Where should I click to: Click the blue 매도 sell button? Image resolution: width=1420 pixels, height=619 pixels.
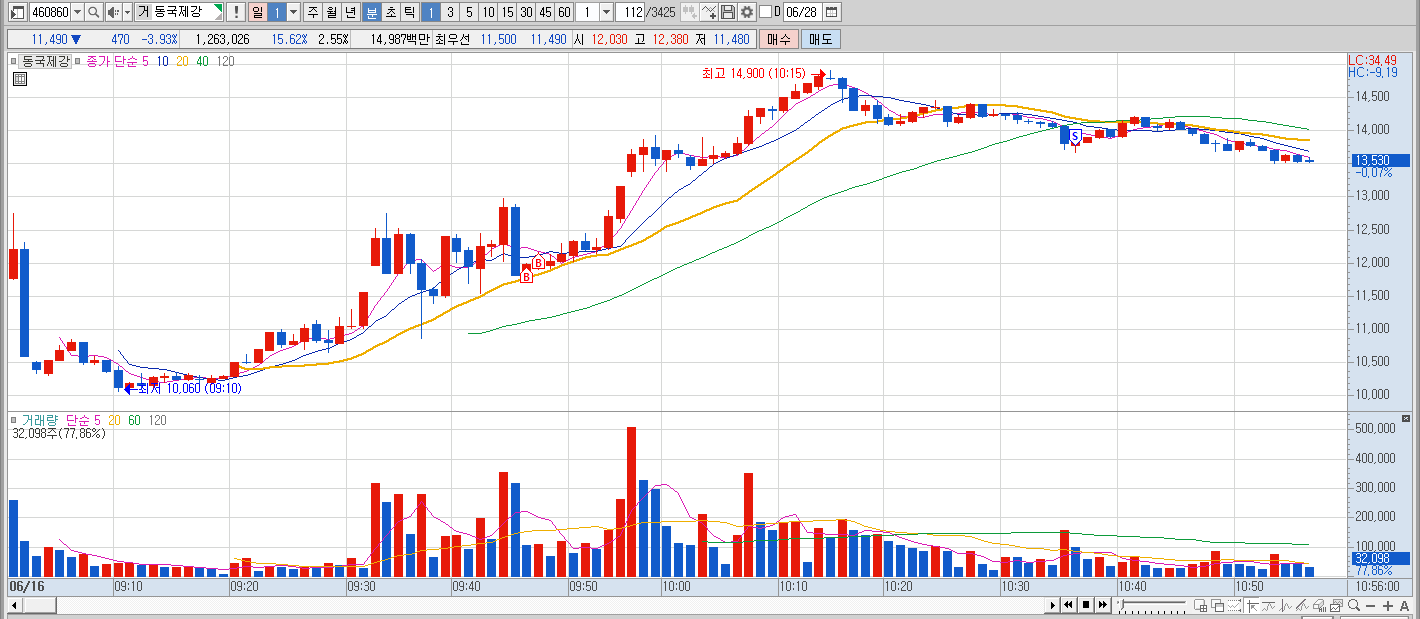coord(820,39)
